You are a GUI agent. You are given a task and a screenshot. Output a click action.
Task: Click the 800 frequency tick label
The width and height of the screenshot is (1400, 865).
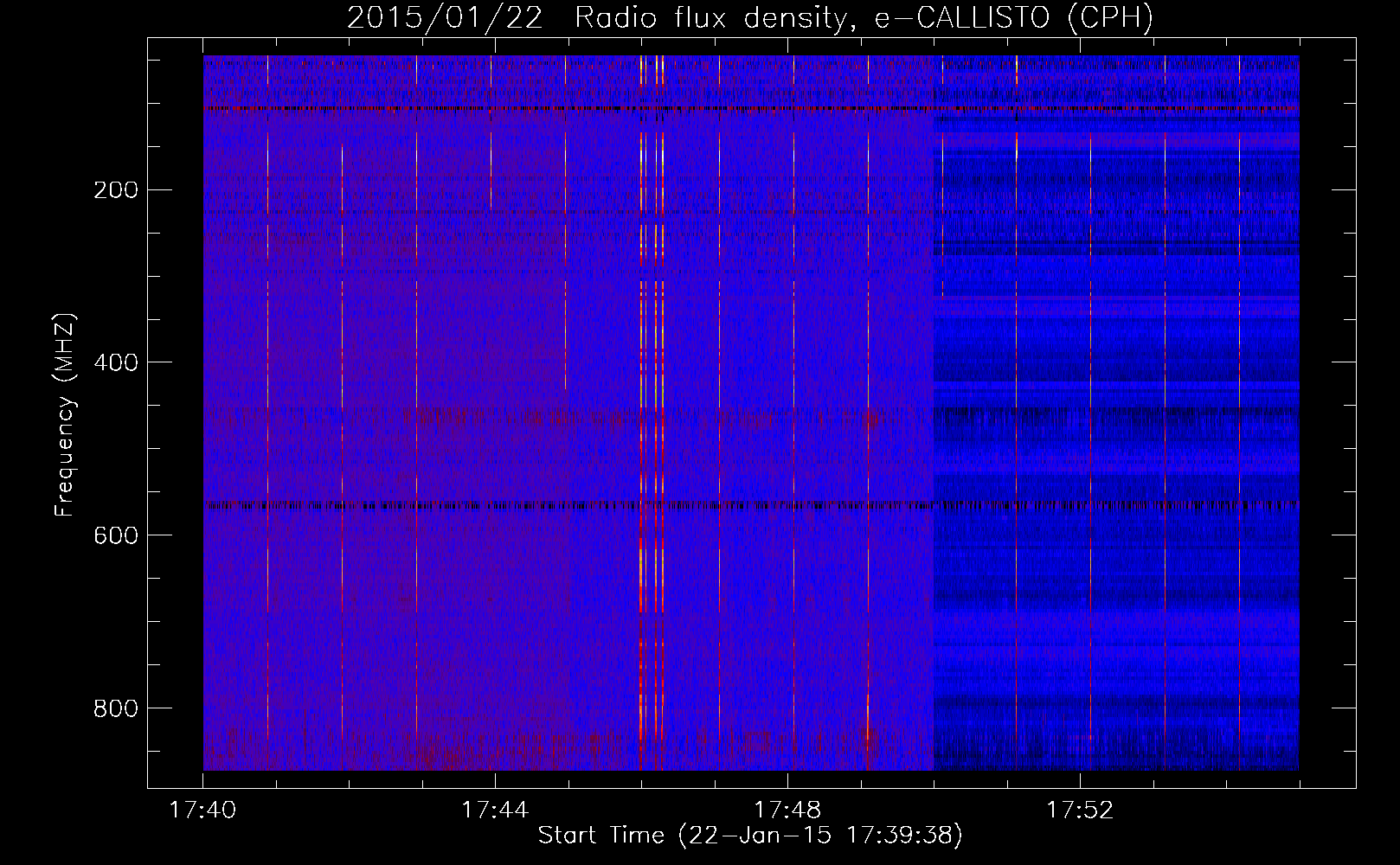pos(115,708)
